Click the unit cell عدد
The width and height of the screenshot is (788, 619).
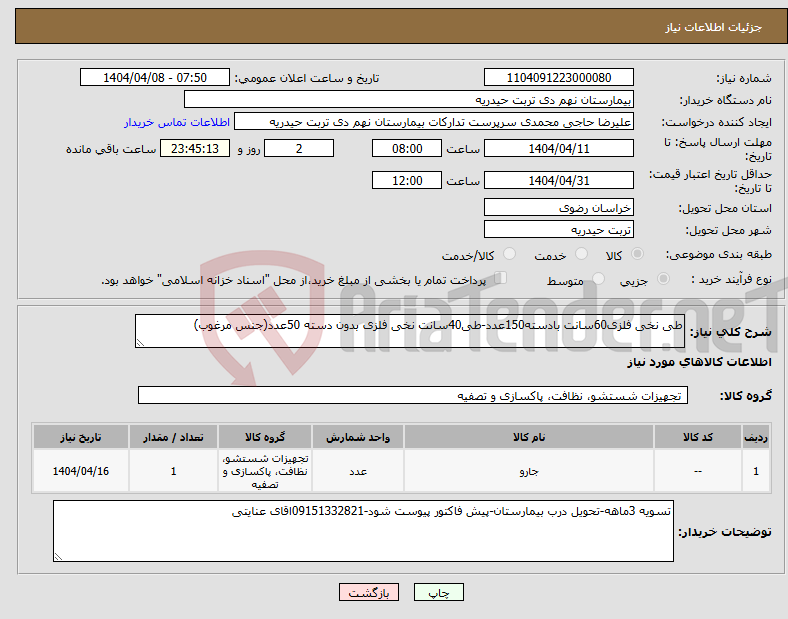point(358,471)
